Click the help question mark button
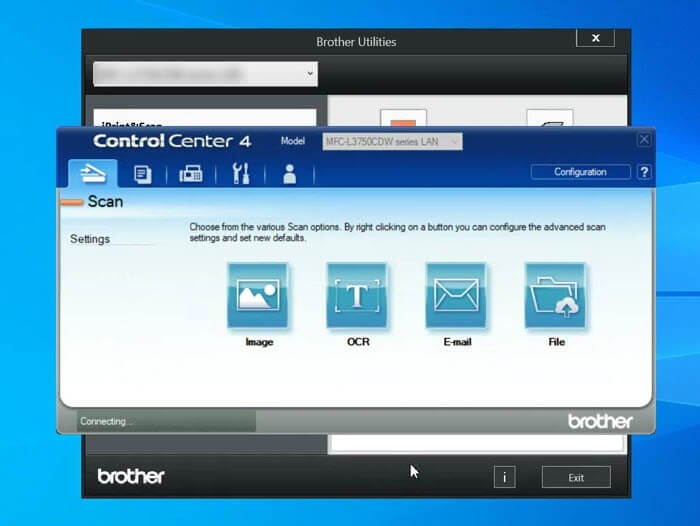Viewport: 700px width, 526px height. (644, 172)
